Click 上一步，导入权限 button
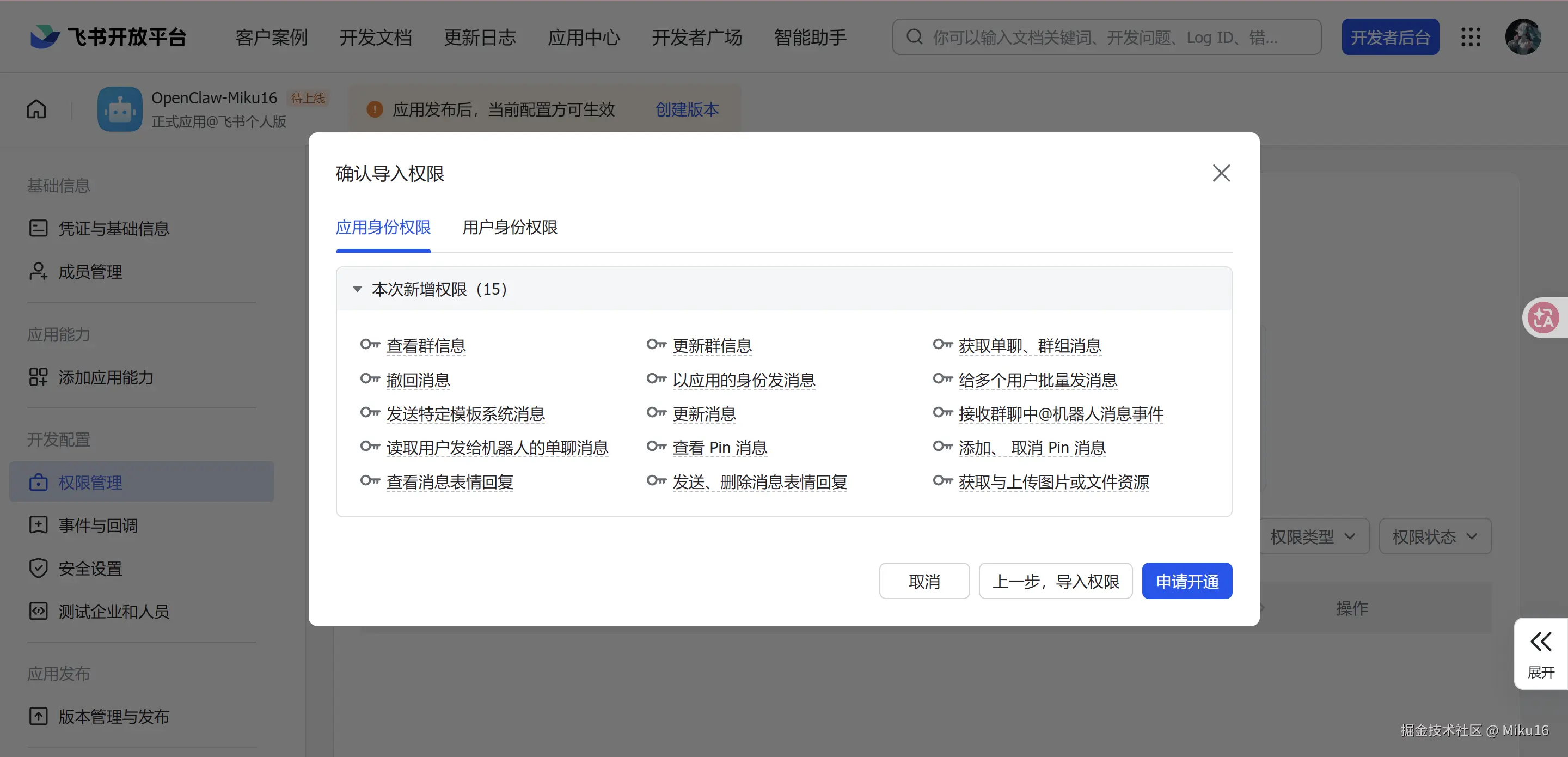 tap(1055, 582)
